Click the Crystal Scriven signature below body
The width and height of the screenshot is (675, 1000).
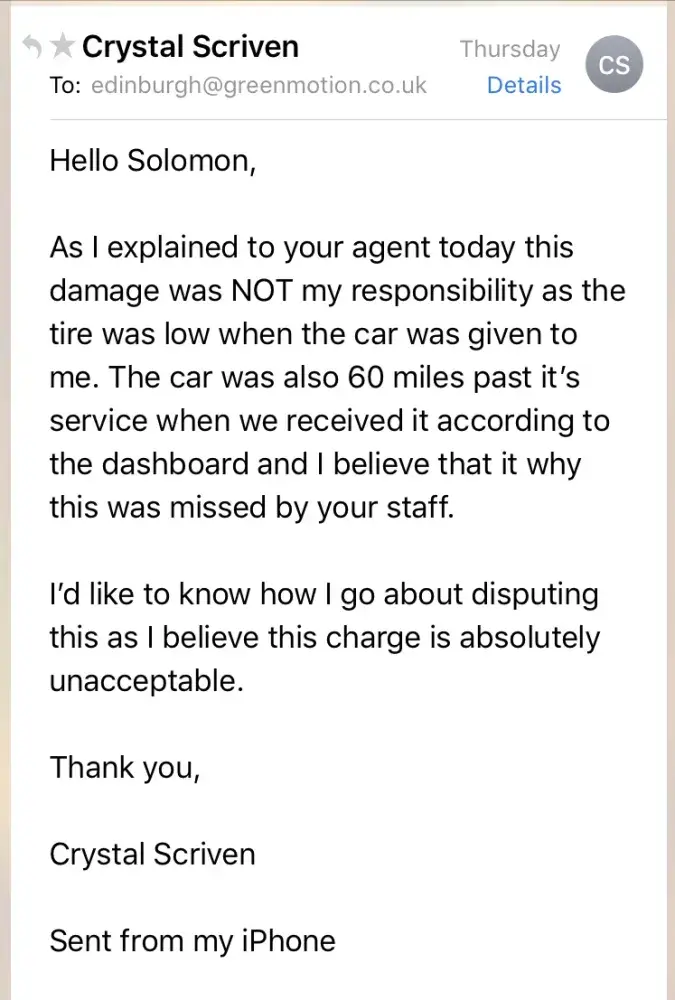[152, 854]
